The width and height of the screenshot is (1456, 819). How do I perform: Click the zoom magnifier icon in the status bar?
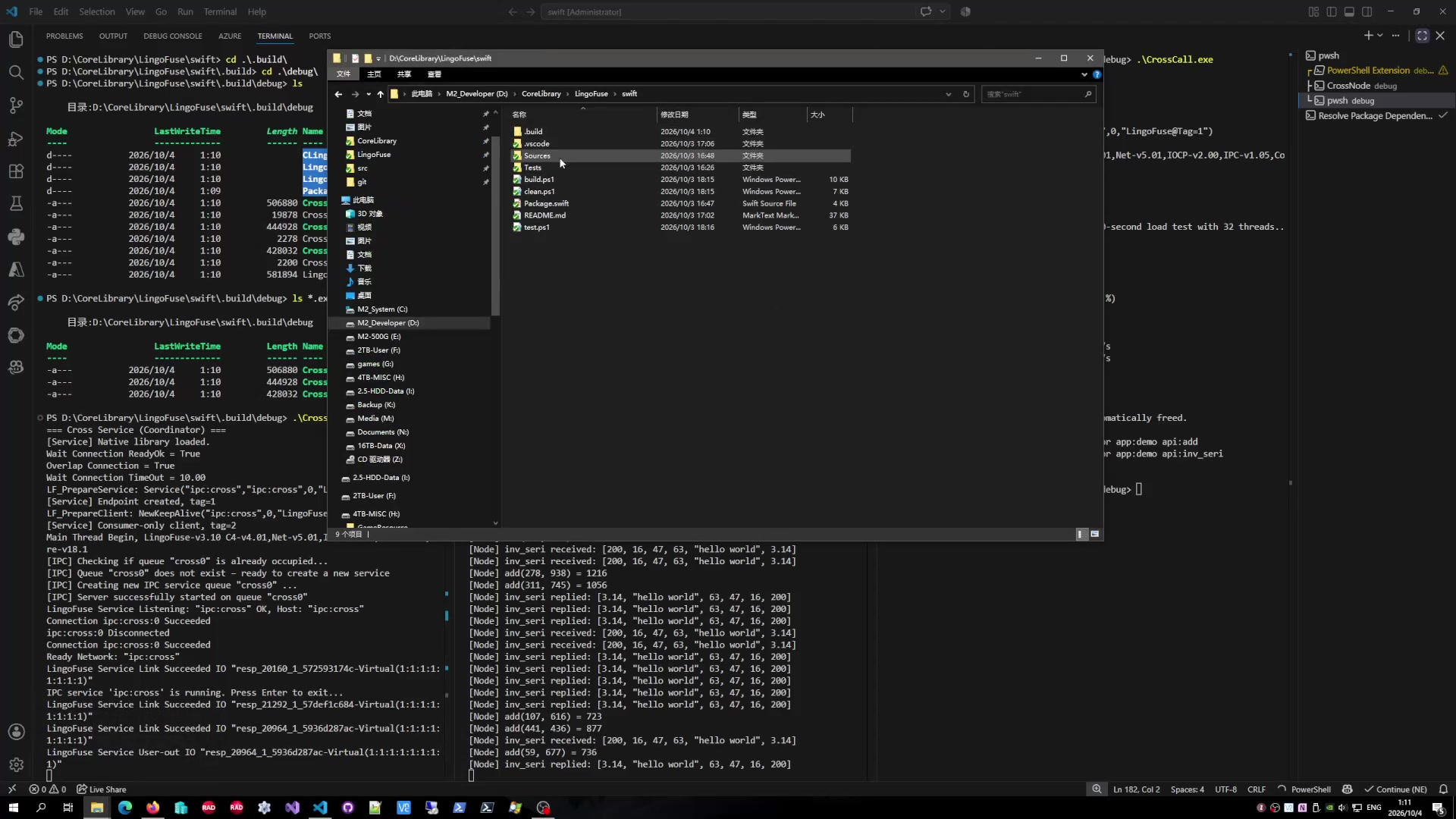[x=1097, y=789]
